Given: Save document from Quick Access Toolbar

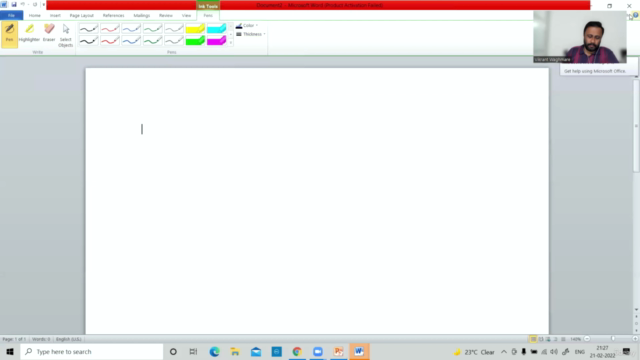Looking at the screenshot, I should (13, 4).
